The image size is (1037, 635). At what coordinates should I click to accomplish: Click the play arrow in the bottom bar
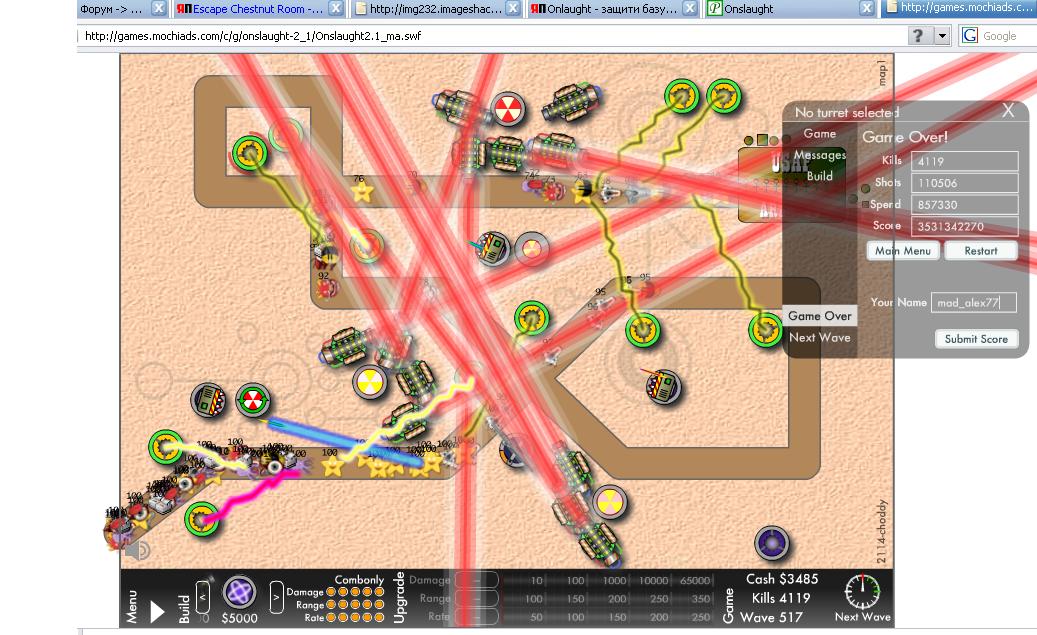coord(157,611)
